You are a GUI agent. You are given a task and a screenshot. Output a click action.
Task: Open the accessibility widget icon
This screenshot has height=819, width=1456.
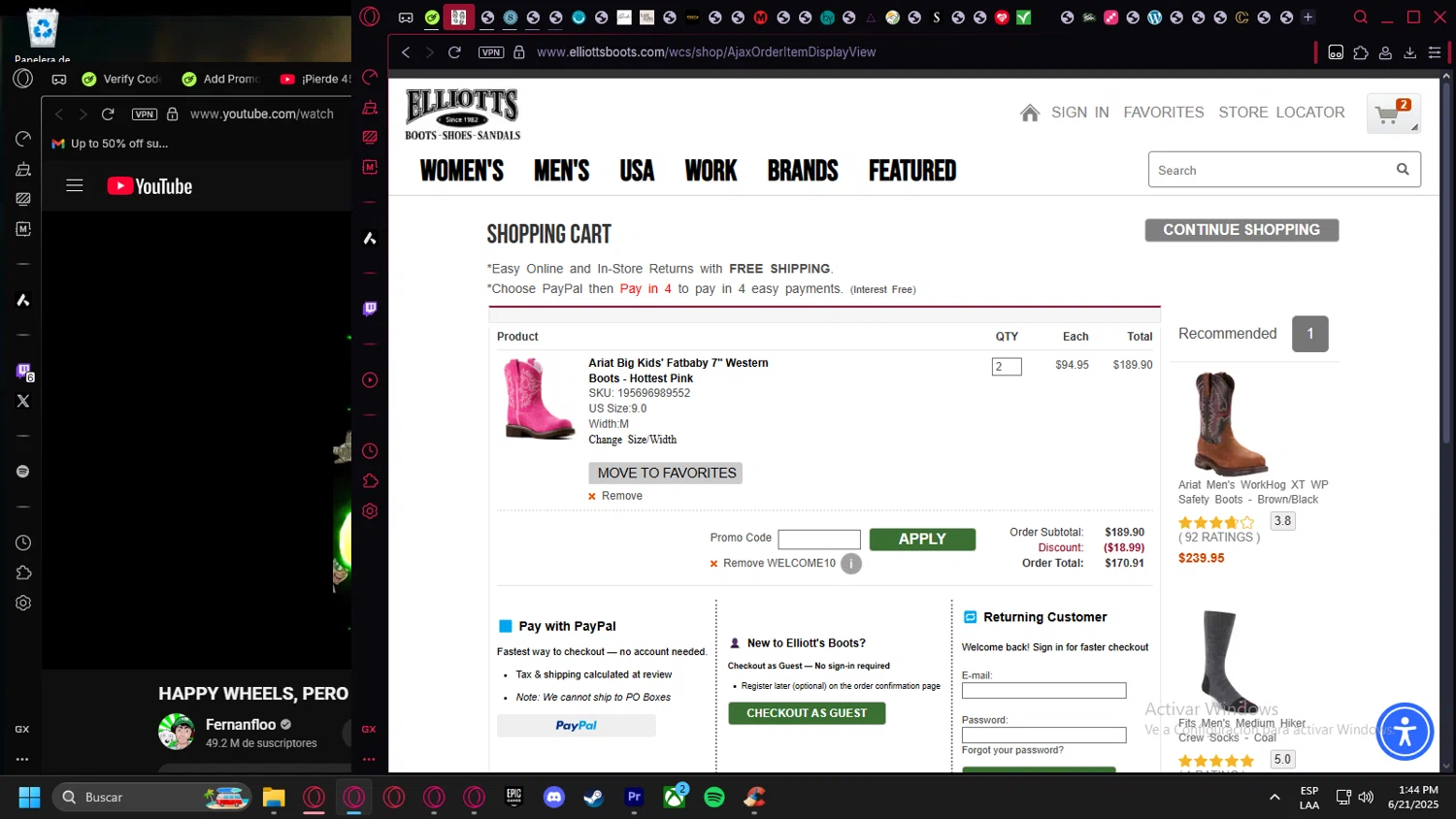point(1405,732)
